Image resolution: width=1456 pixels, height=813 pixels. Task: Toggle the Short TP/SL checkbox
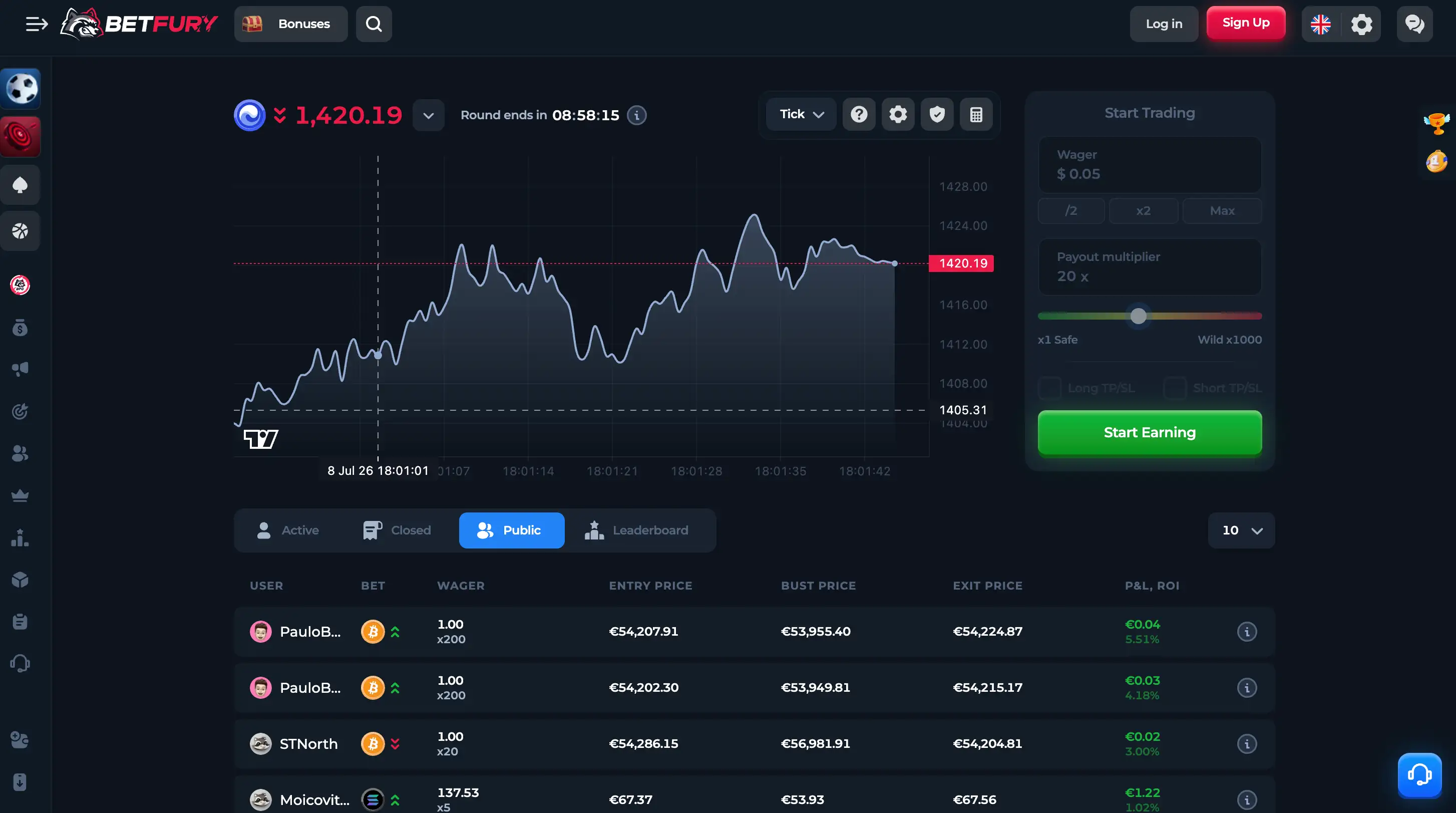1175,387
